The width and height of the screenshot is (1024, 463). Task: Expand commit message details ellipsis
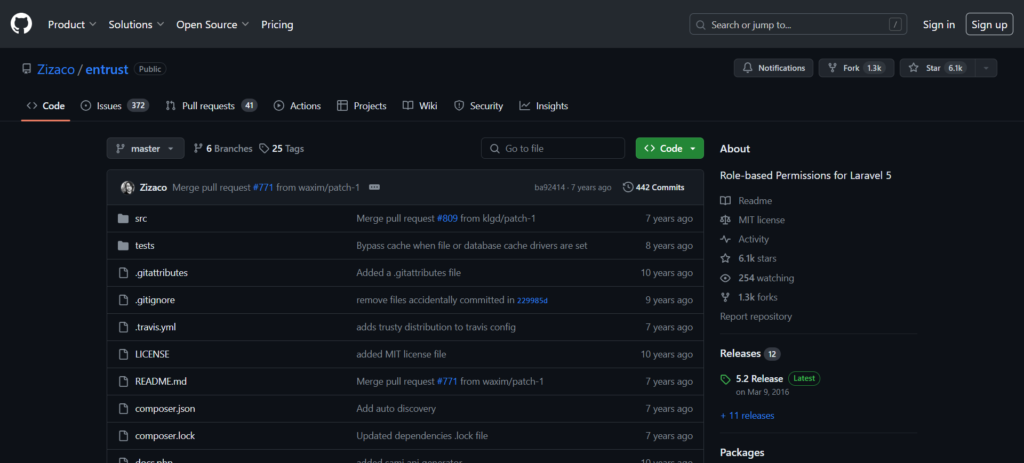(373, 187)
